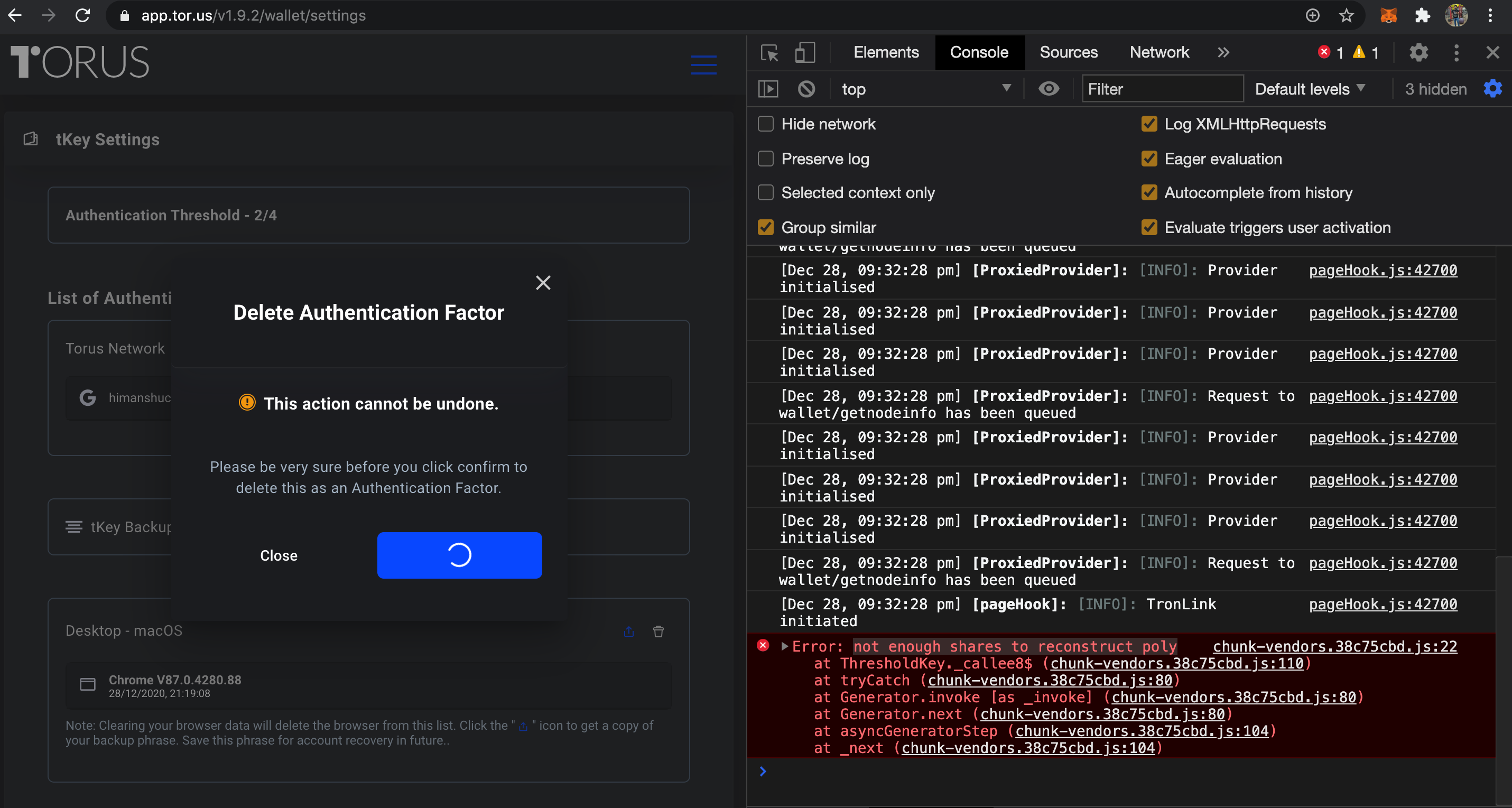Screen dimensions: 1512x808
Task: Click Close in the Delete Authentication Factor dialog
Action: (x=279, y=555)
